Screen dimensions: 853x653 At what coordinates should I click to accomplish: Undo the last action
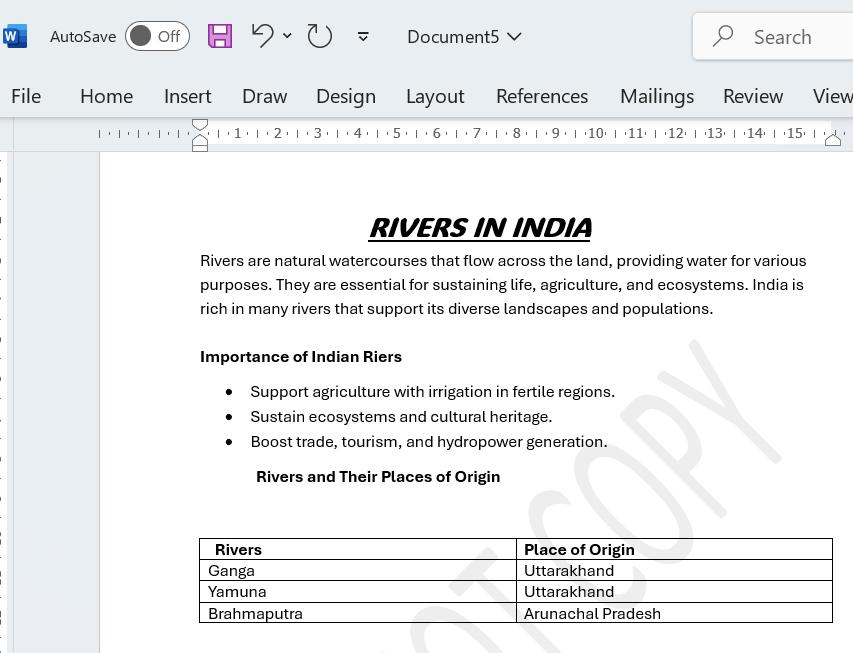(263, 36)
